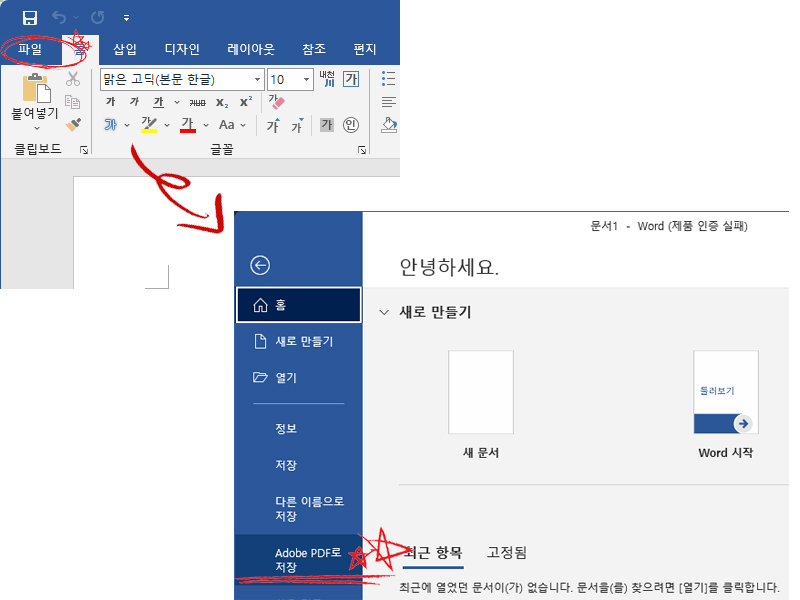This screenshot has height=600, width=800.
Task: Expand the 붙여넣기 paste options arrow
Action: point(36,128)
